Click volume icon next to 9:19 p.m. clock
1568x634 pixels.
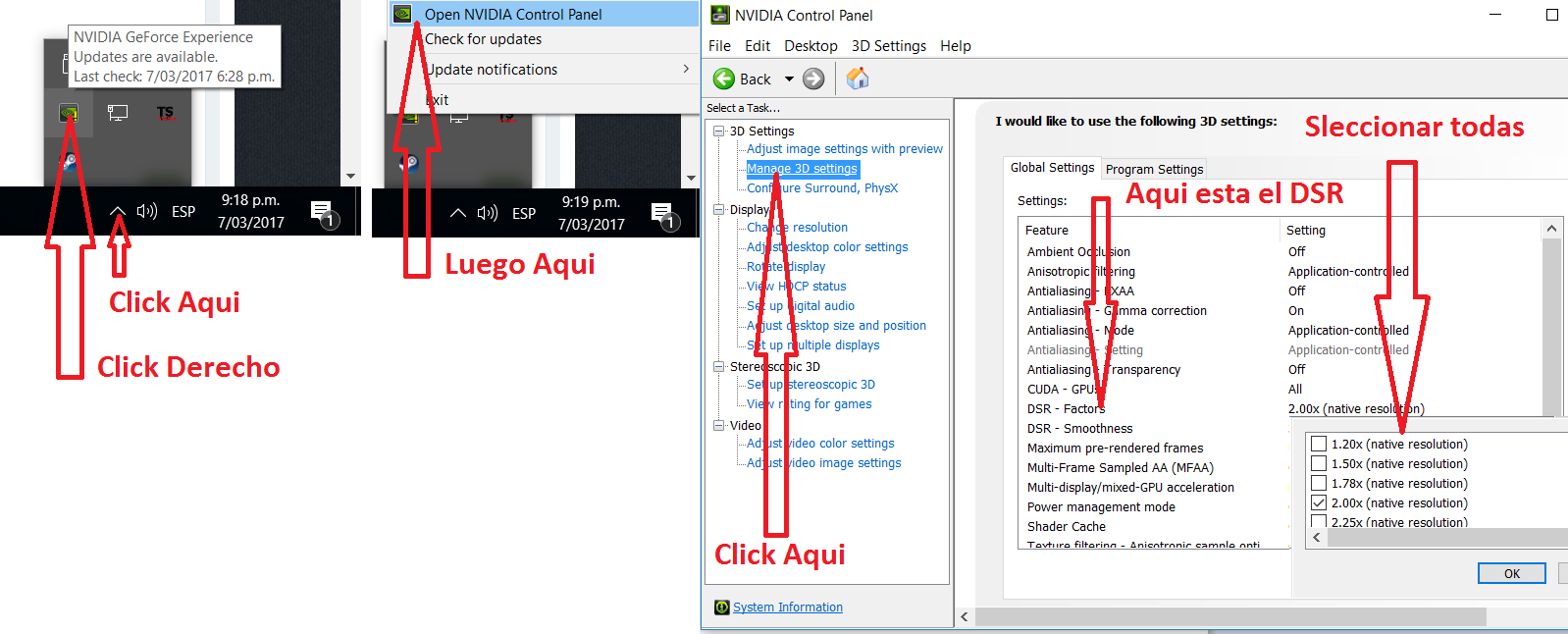tap(488, 213)
